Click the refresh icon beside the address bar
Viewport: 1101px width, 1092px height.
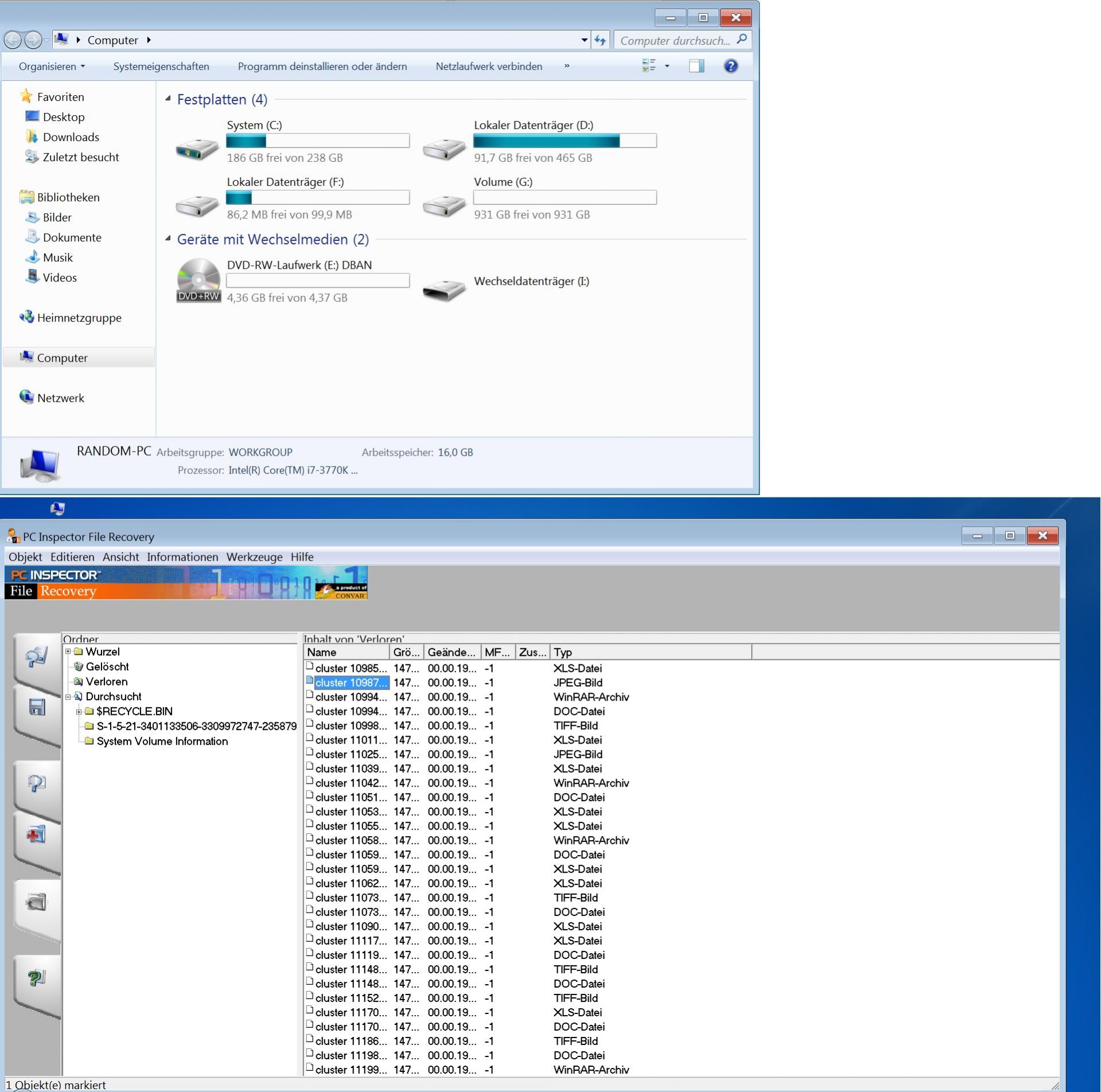point(600,40)
